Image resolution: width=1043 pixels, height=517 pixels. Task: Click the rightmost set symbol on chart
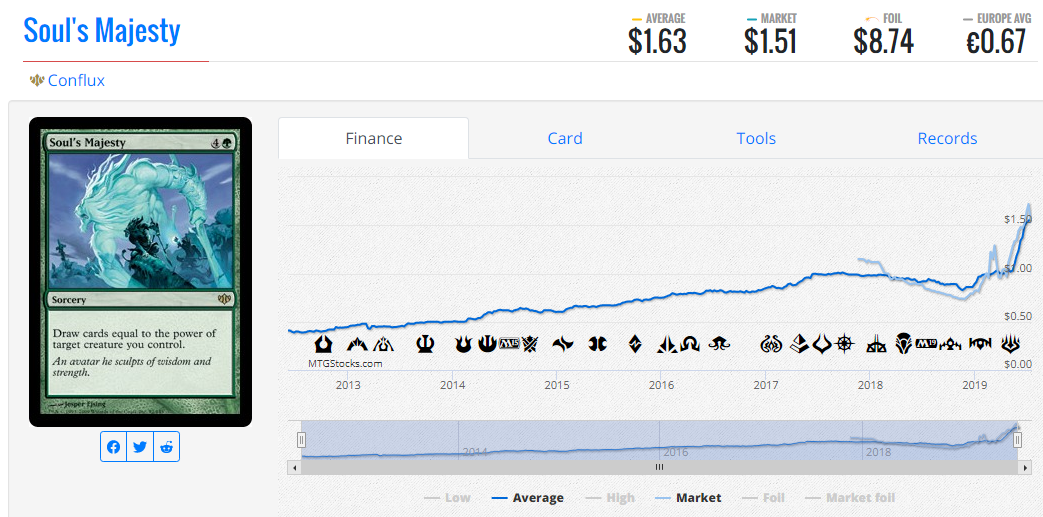1012,344
